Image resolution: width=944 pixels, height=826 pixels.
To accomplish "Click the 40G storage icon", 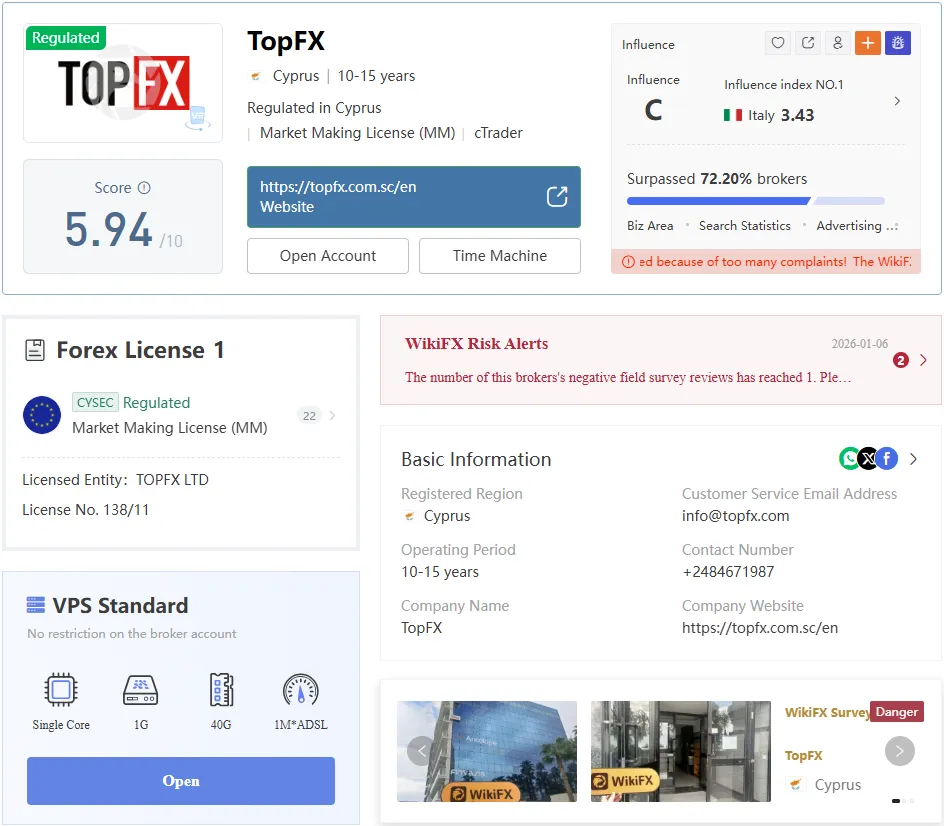I will (x=221, y=689).
